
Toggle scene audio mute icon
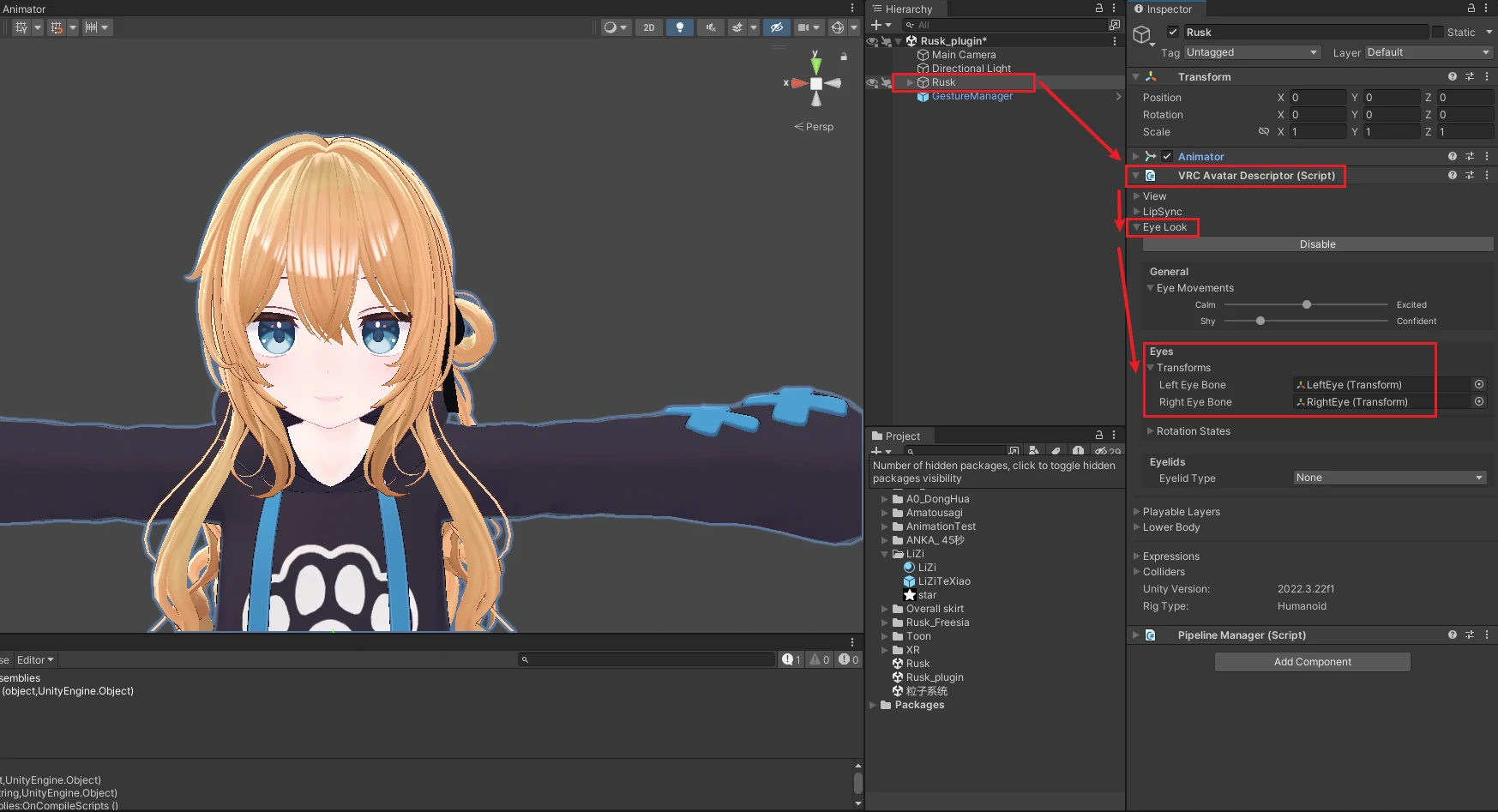(x=710, y=27)
